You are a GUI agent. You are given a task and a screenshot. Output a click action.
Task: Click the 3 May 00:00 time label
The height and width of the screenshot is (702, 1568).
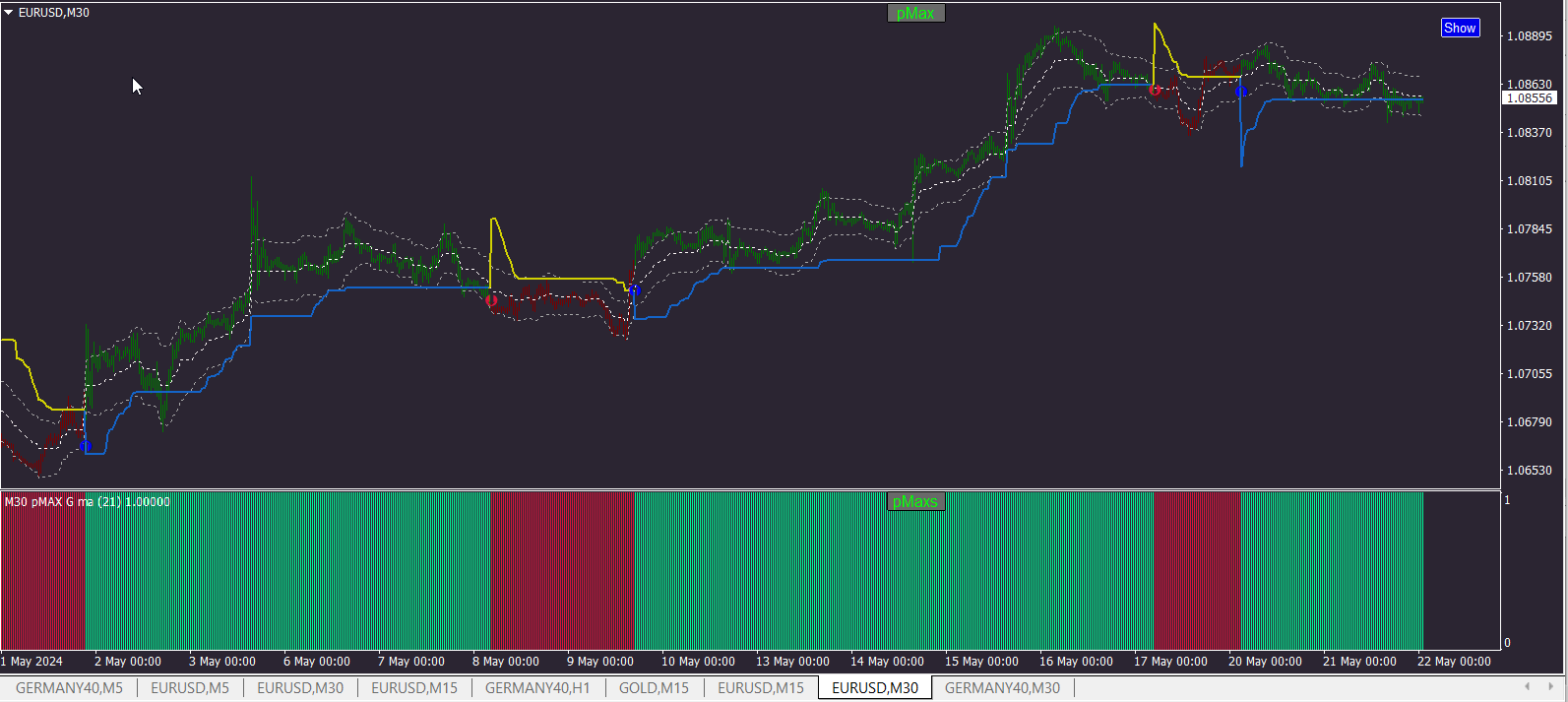[221, 662]
